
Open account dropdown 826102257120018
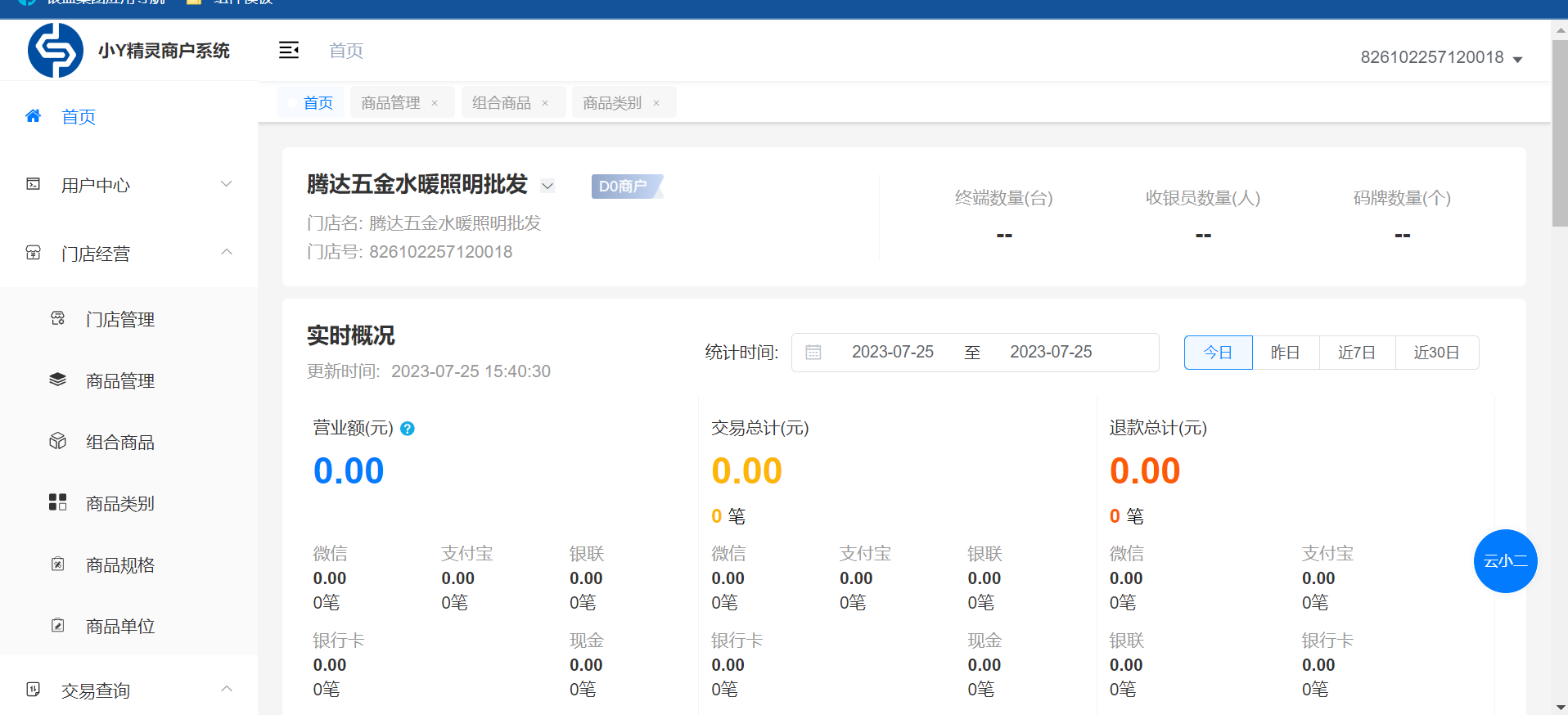coord(1441,57)
